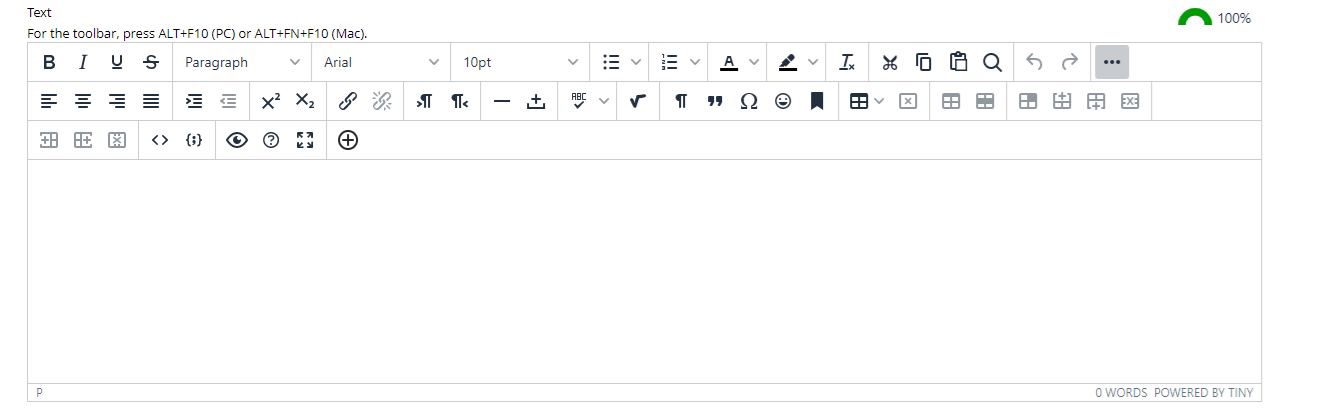Apply a bulleted list

coord(611,62)
